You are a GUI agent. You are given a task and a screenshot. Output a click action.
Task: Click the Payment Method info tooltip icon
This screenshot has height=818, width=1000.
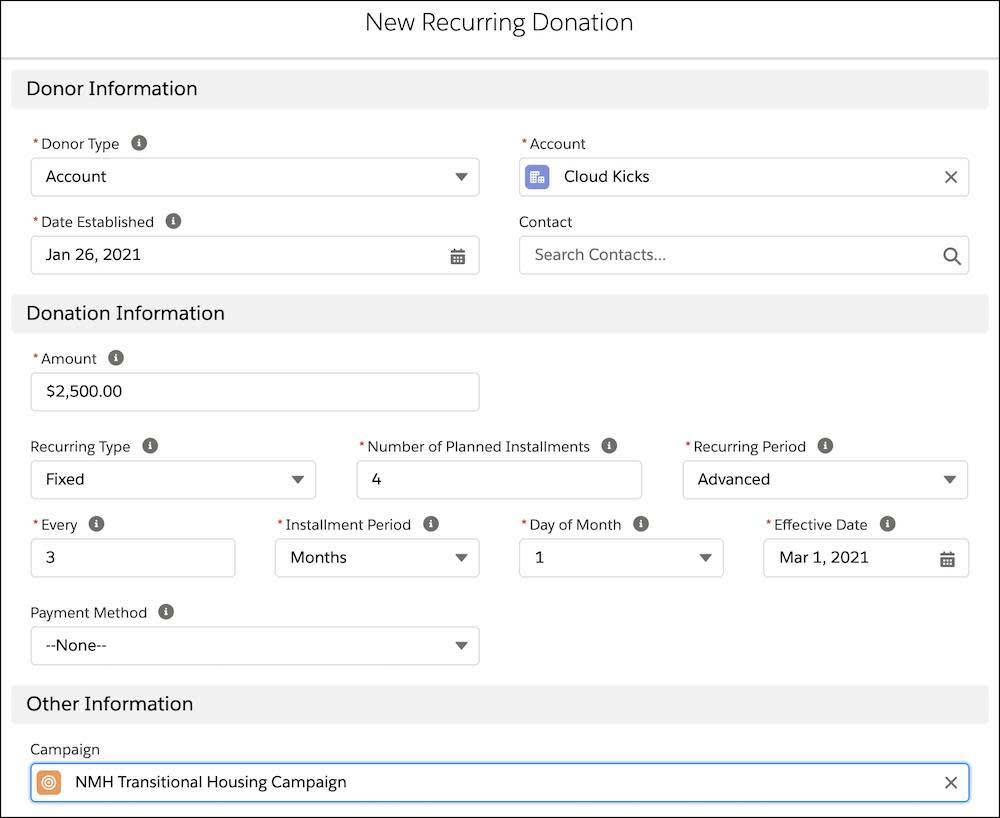point(167,612)
